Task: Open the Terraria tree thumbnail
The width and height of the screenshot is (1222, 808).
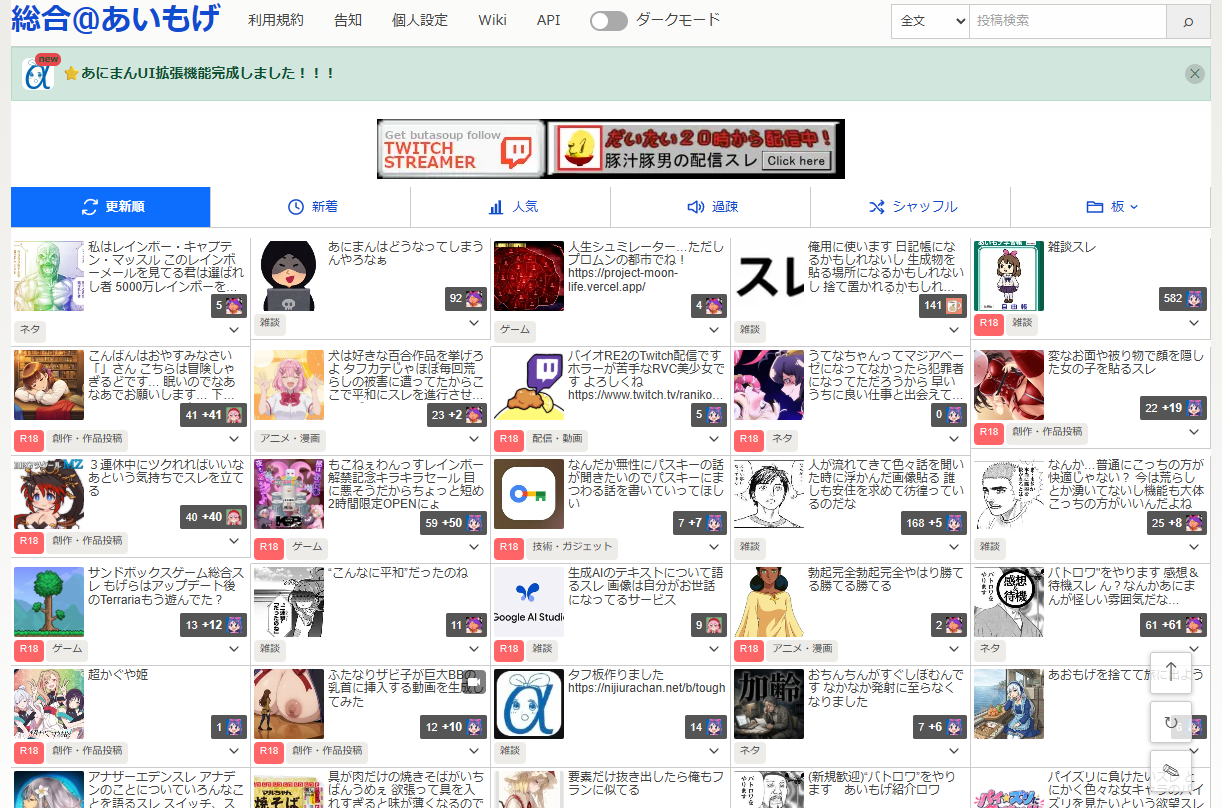Action: (x=49, y=602)
